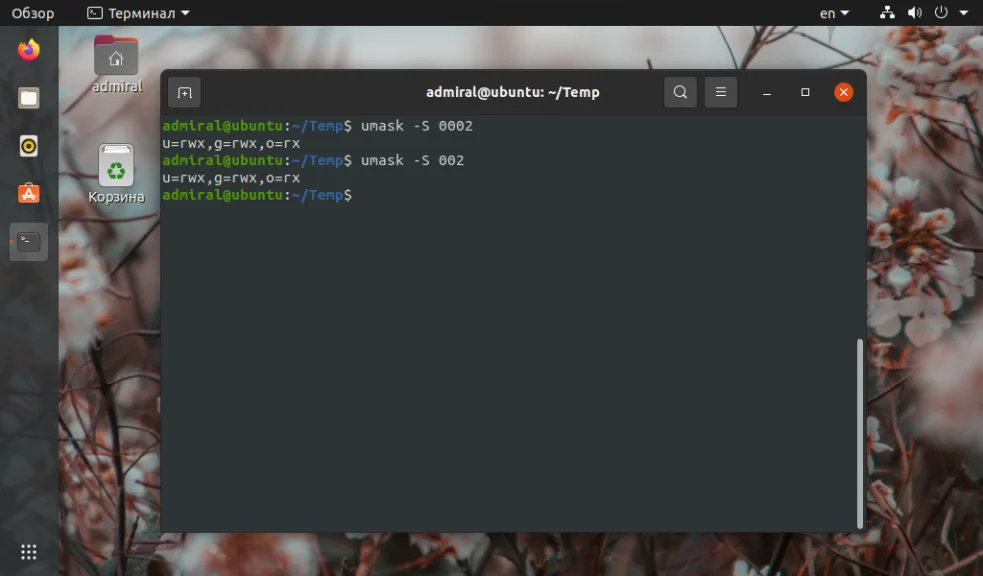Open Корзина trash on desktop

point(116,174)
